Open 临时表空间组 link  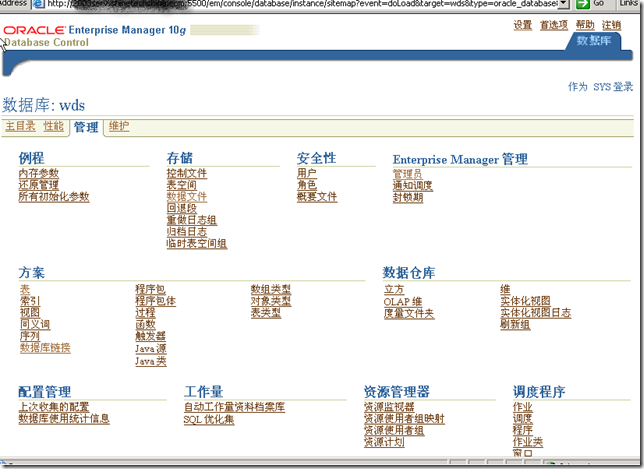coord(197,244)
